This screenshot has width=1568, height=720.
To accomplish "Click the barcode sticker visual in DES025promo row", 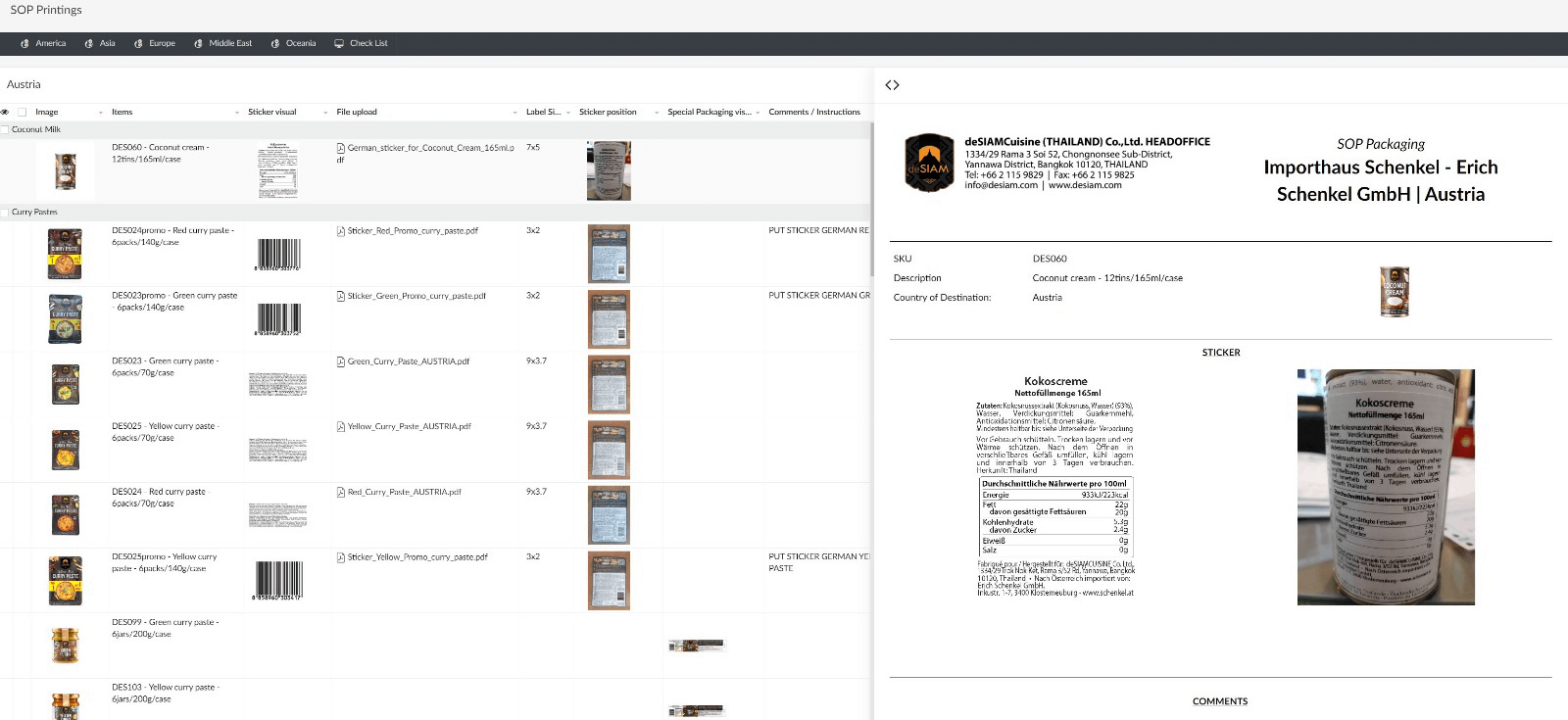I will [x=278, y=581].
